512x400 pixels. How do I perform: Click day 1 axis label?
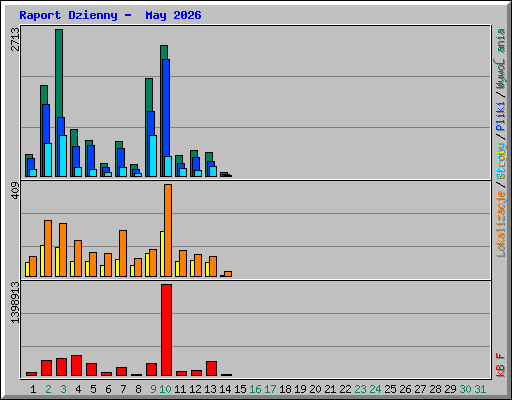pos(33,389)
